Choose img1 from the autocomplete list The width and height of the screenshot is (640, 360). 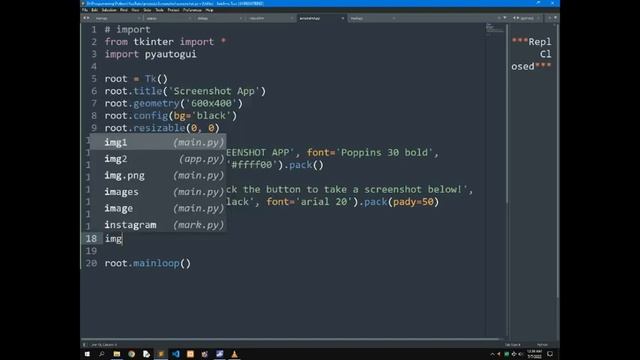tap(158, 142)
